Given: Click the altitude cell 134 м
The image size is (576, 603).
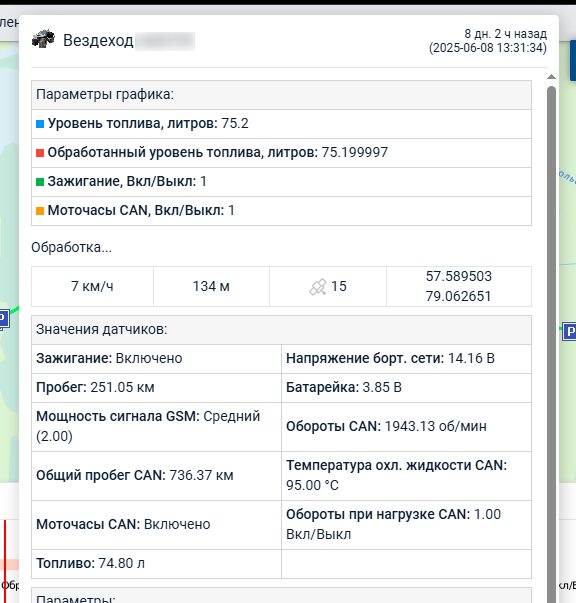Looking at the screenshot, I should pos(211,287).
